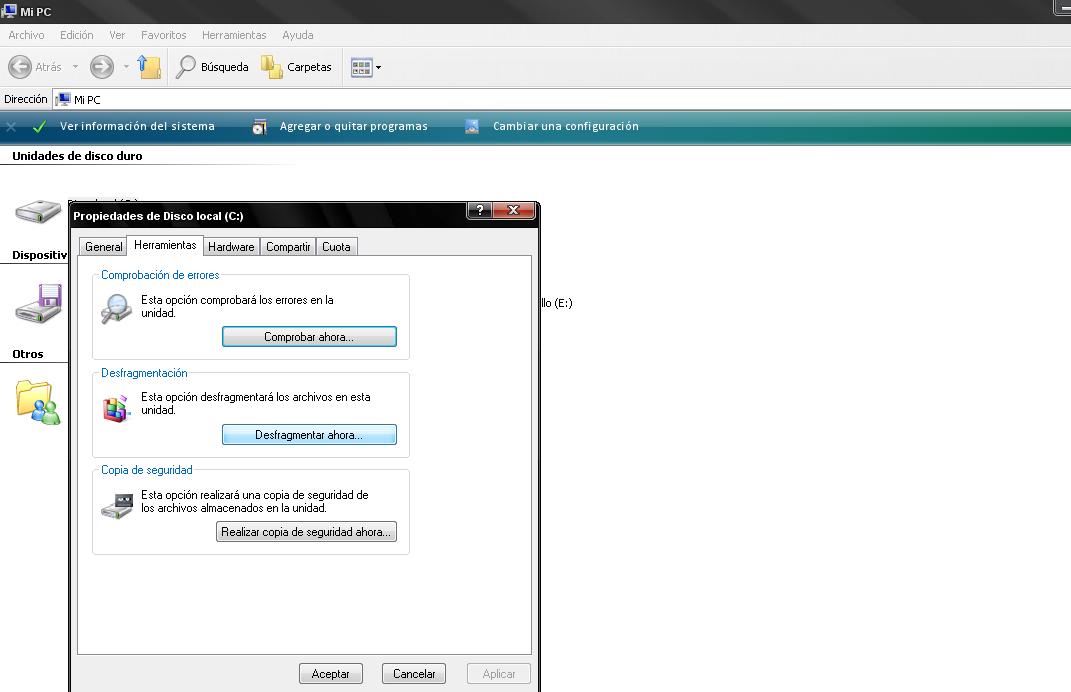The width and height of the screenshot is (1071, 692).
Task: Switch to the General tab
Action: point(103,247)
